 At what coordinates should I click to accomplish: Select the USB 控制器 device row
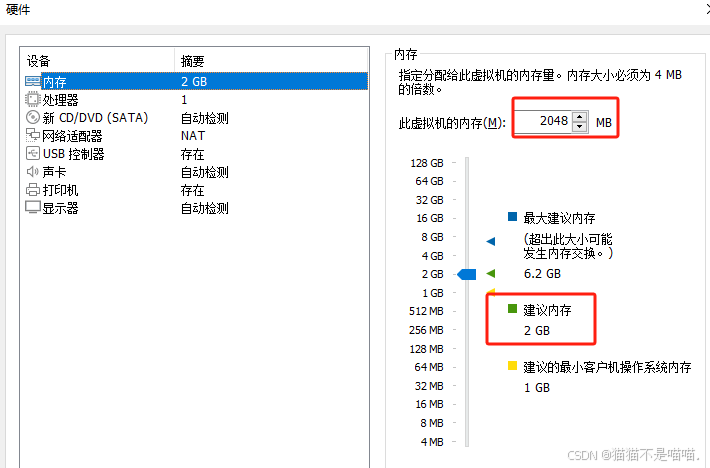(196, 154)
